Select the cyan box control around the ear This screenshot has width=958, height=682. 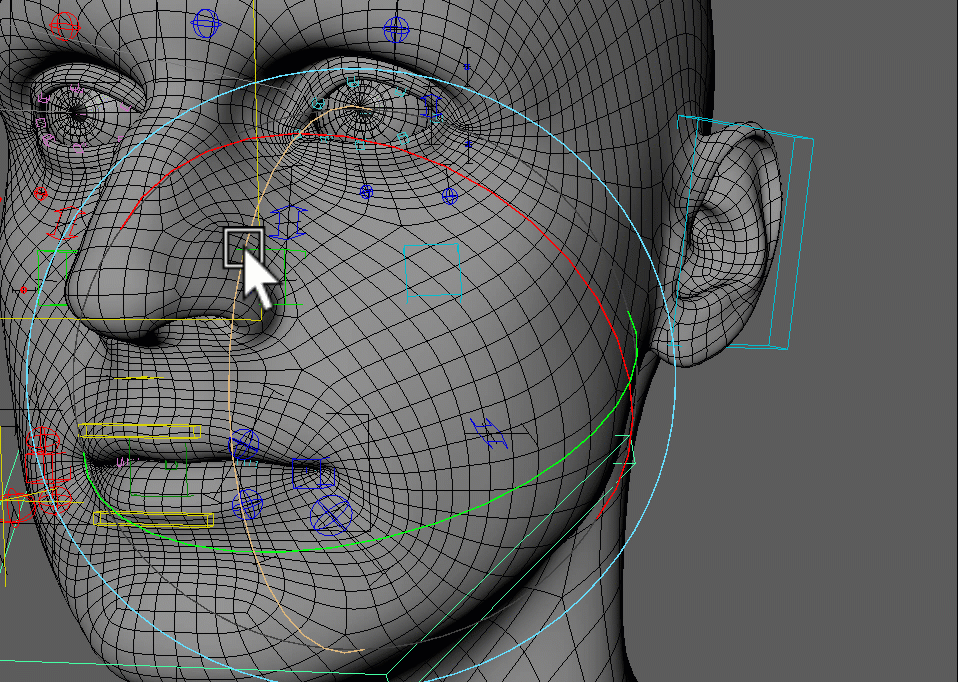tap(745, 232)
